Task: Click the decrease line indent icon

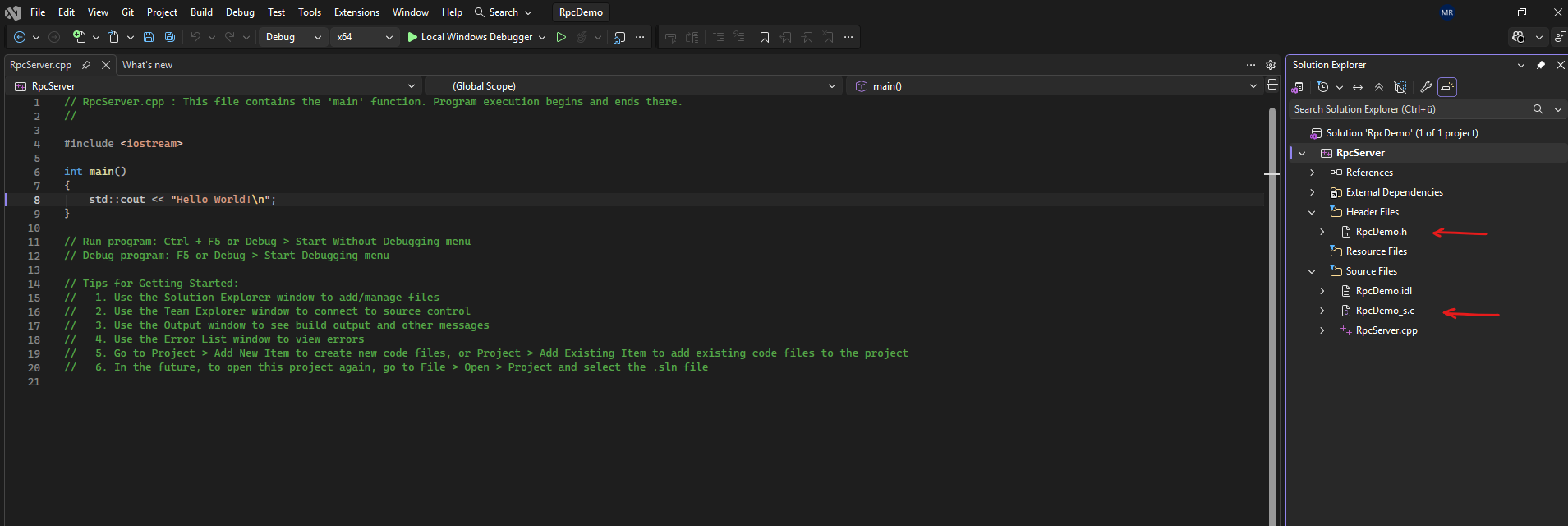Action: point(719,37)
